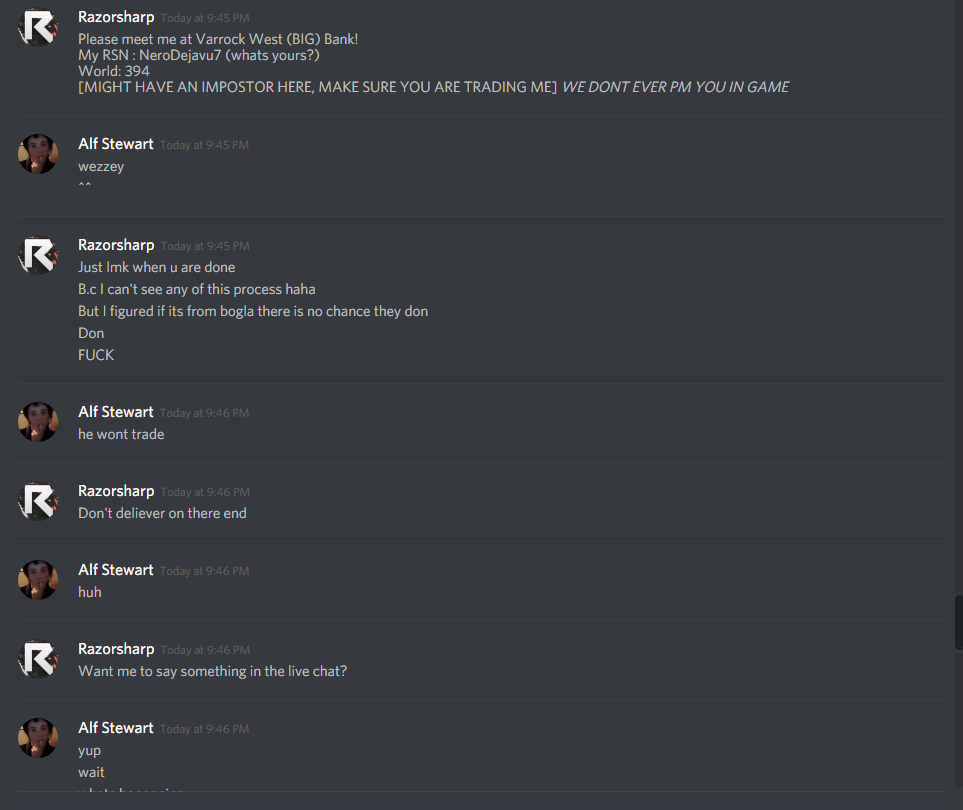Open Alf Stewart's avatar next to "huh"
Image resolution: width=963 pixels, height=810 pixels.
[38, 580]
